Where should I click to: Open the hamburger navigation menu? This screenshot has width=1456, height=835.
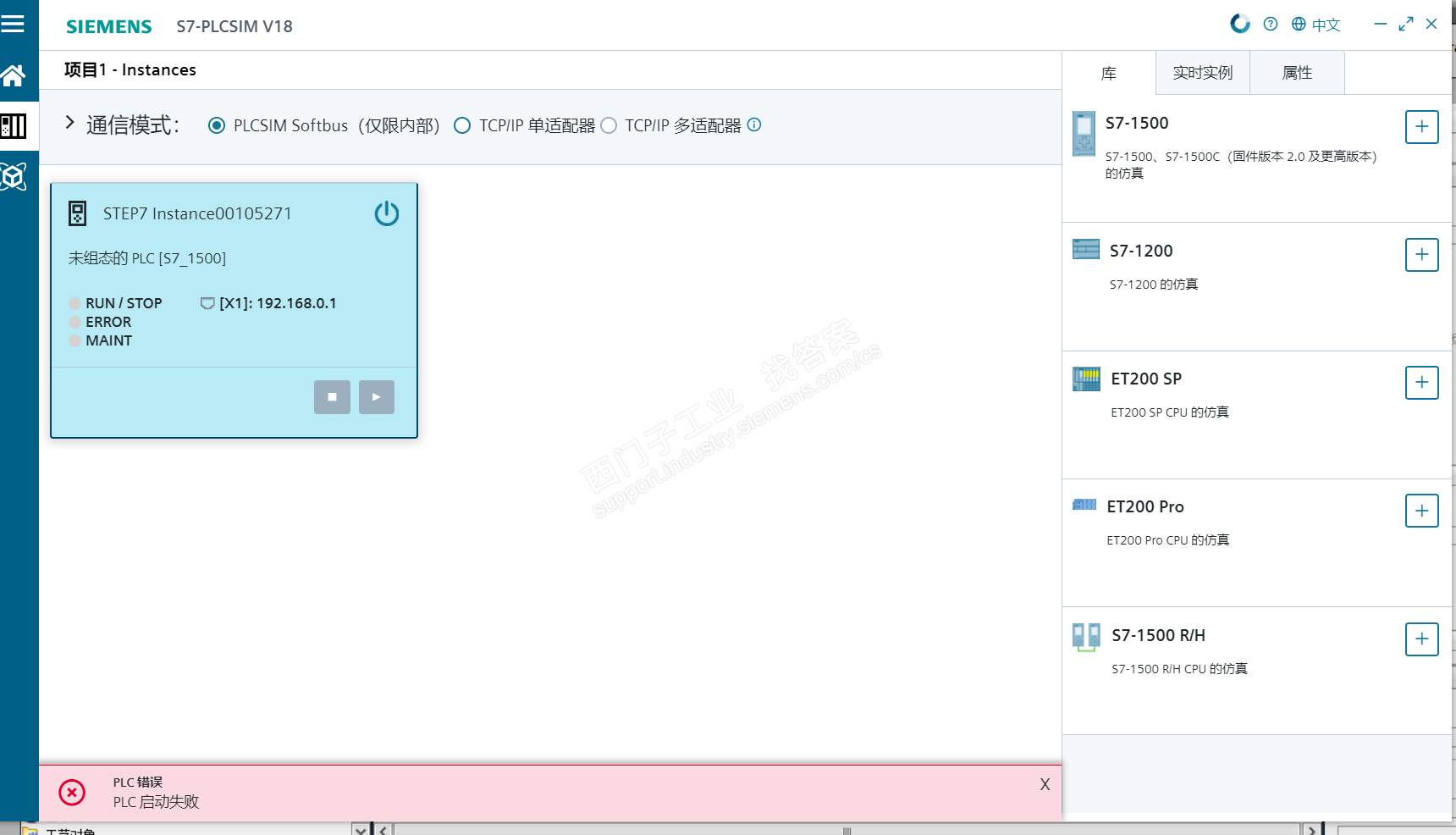click(13, 24)
